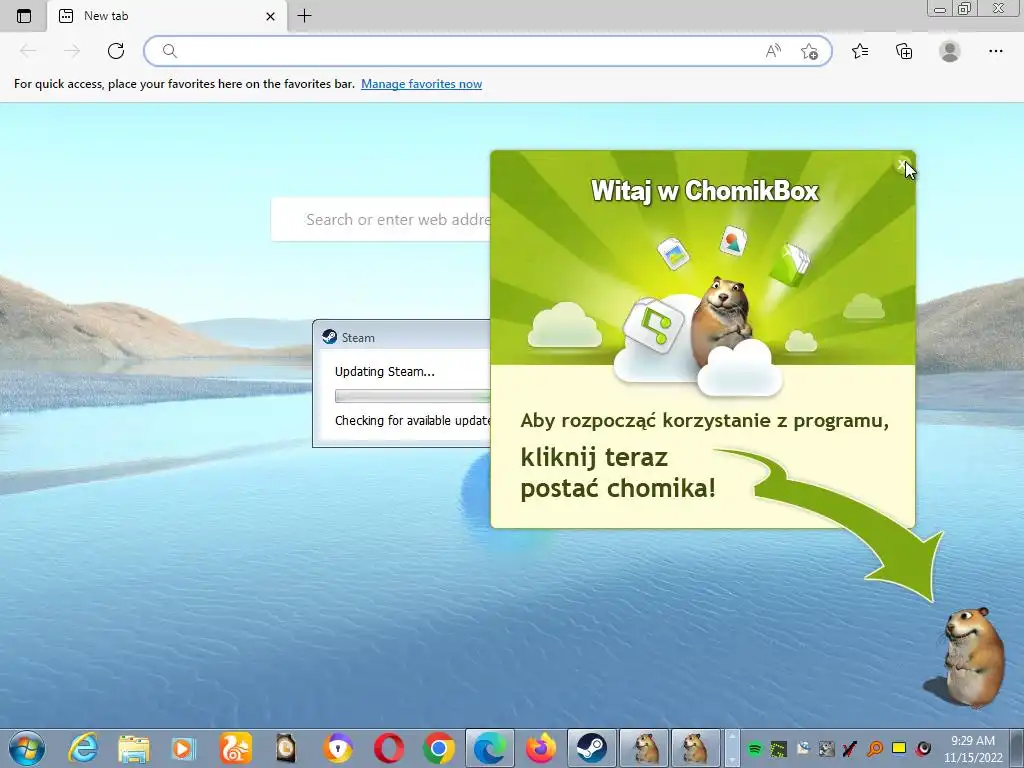
Task: Select the New tab tab
Action: click(167, 16)
